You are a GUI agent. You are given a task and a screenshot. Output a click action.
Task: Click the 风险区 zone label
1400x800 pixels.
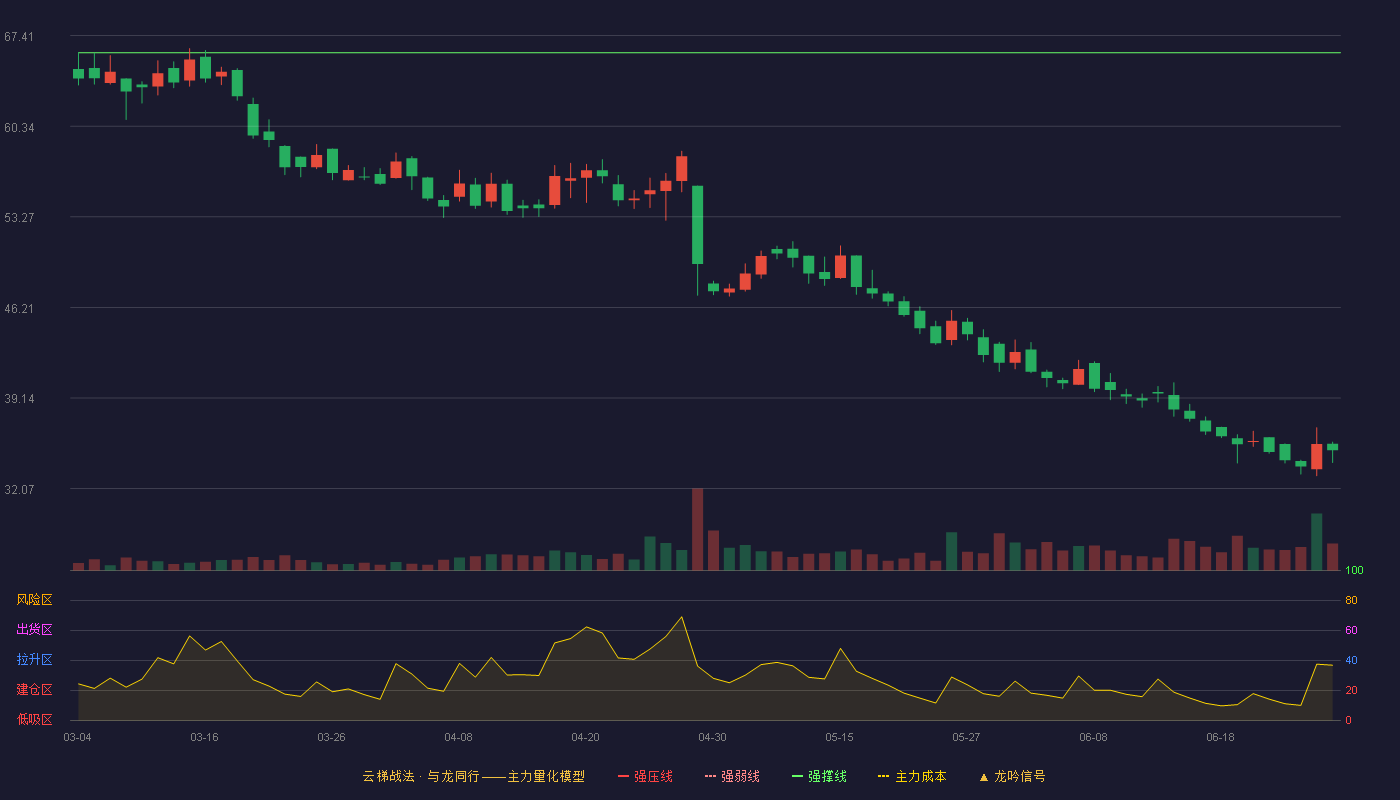pos(34,600)
